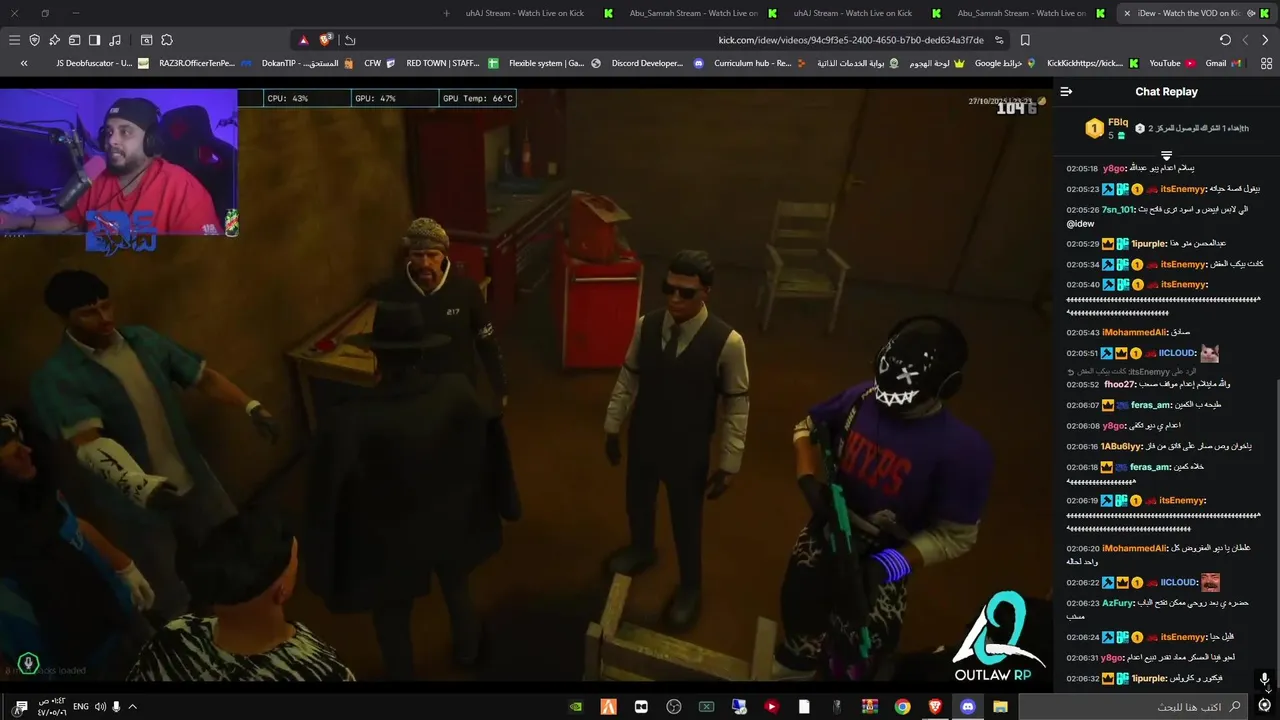Switch to the second Abu_Samrah Stream tab
This screenshot has width=1280, height=720.
[1029, 13]
